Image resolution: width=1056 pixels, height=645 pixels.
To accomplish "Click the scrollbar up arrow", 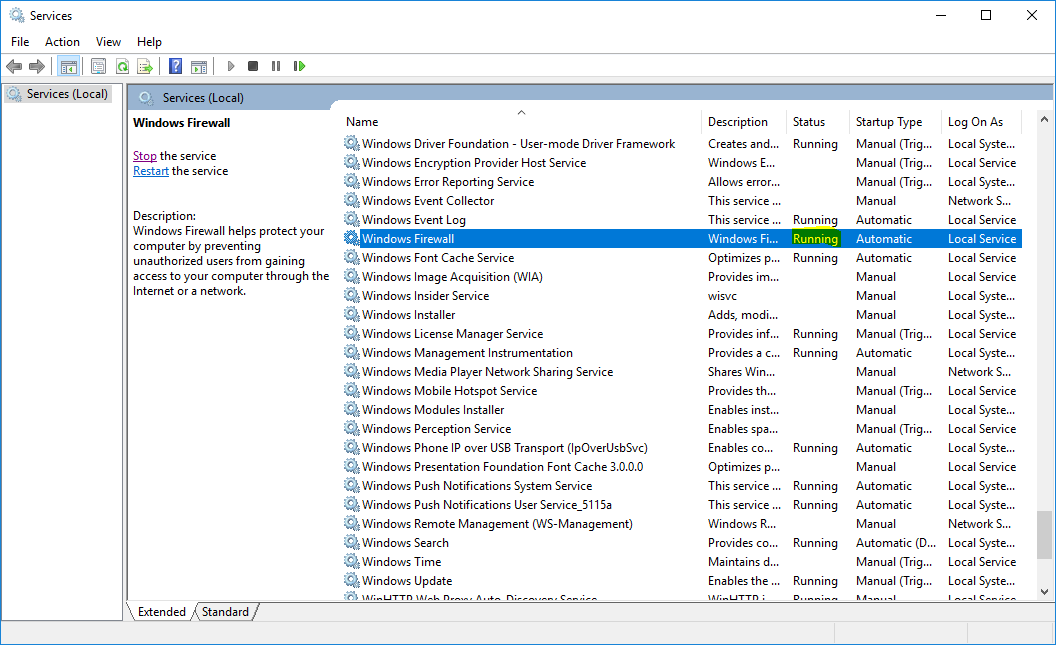I will pos(1044,119).
